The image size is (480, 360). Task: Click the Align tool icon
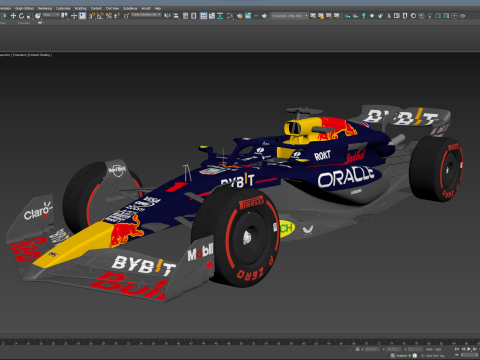[176, 16]
